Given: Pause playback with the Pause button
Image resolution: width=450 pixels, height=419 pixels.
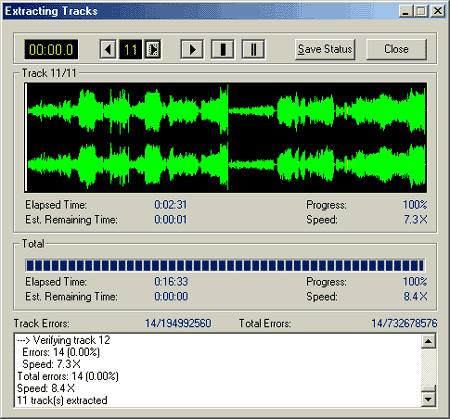Looking at the screenshot, I should tap(253, 49).
